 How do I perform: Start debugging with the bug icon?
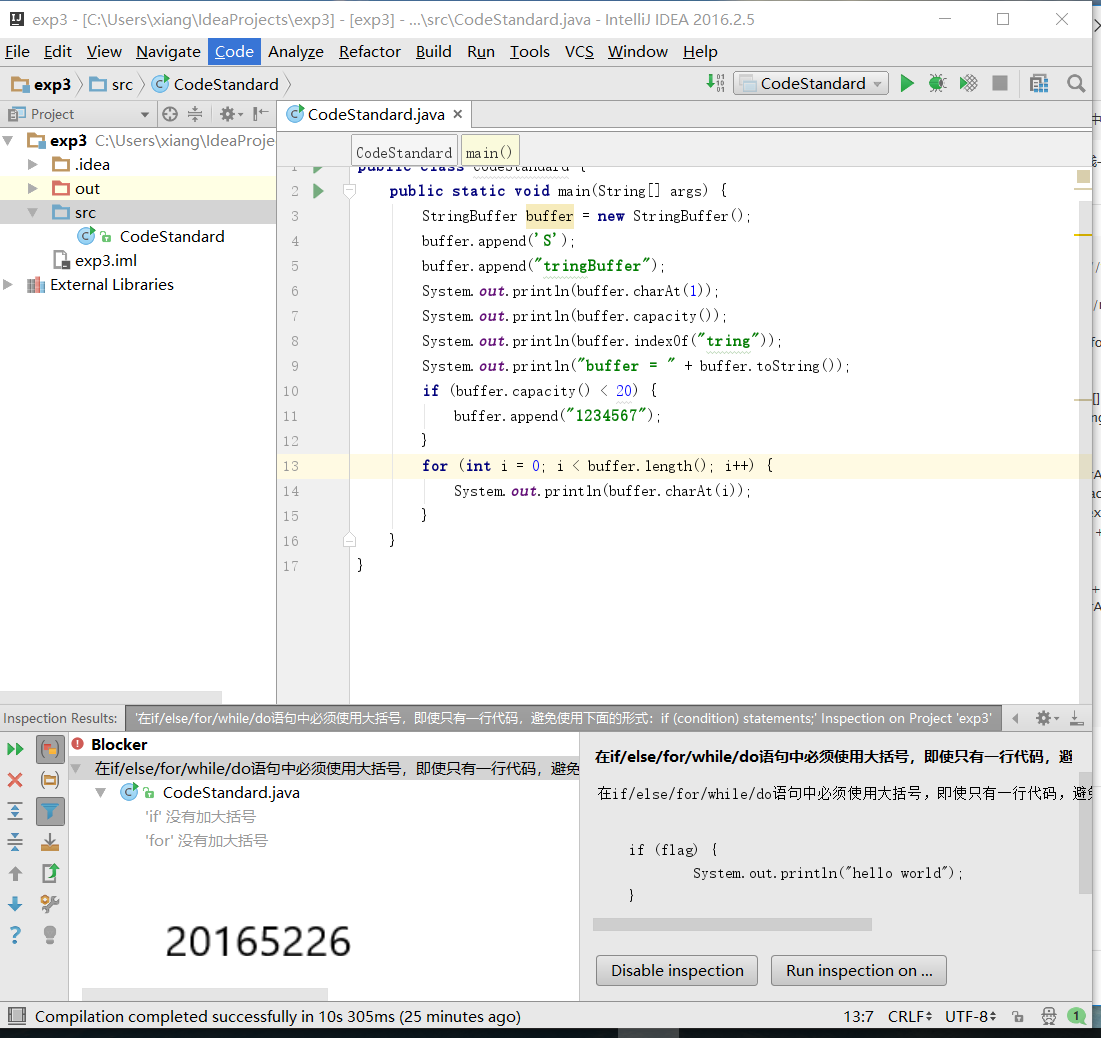[x=937, y=84]
